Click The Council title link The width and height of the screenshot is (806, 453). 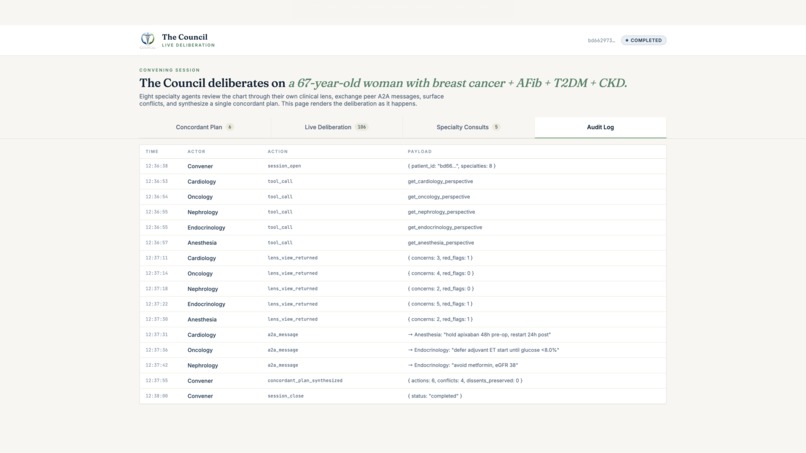[185, 37]
